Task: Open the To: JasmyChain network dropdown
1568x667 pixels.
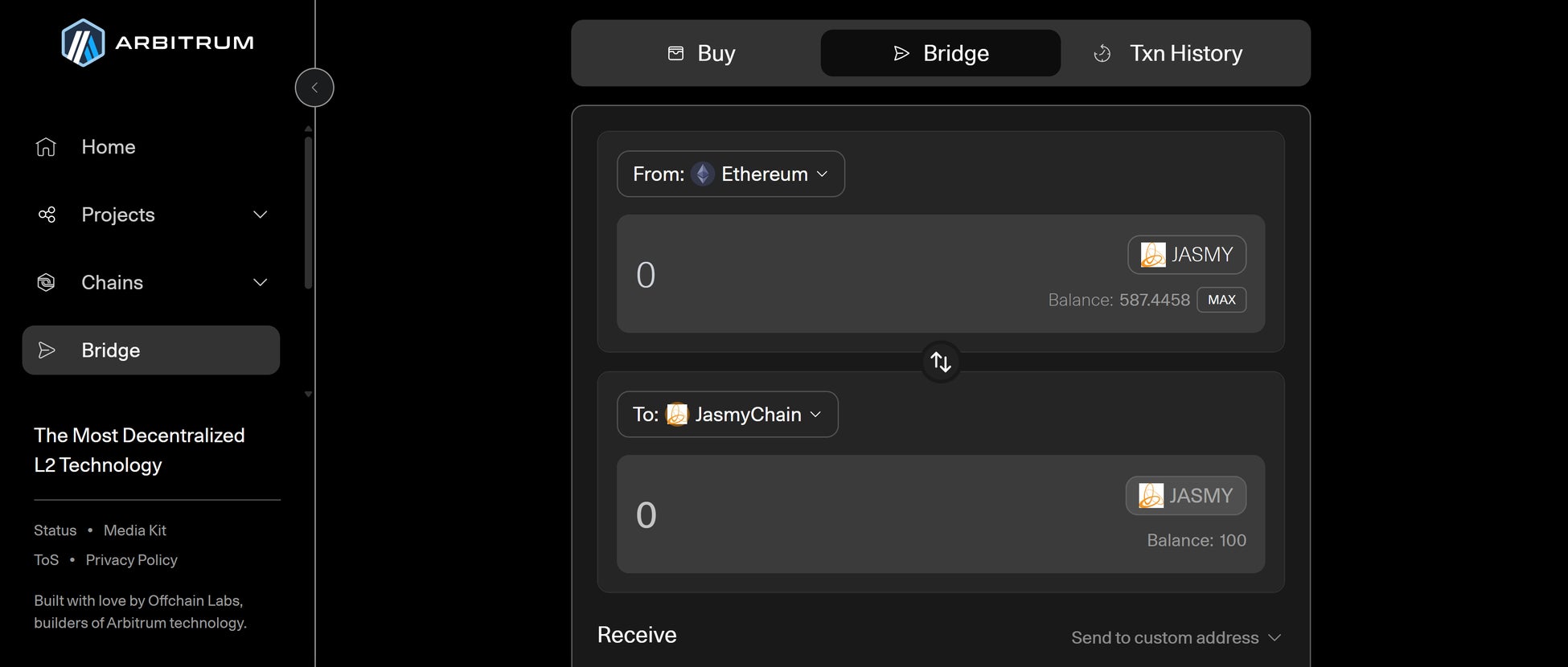Action: (727, 415)
